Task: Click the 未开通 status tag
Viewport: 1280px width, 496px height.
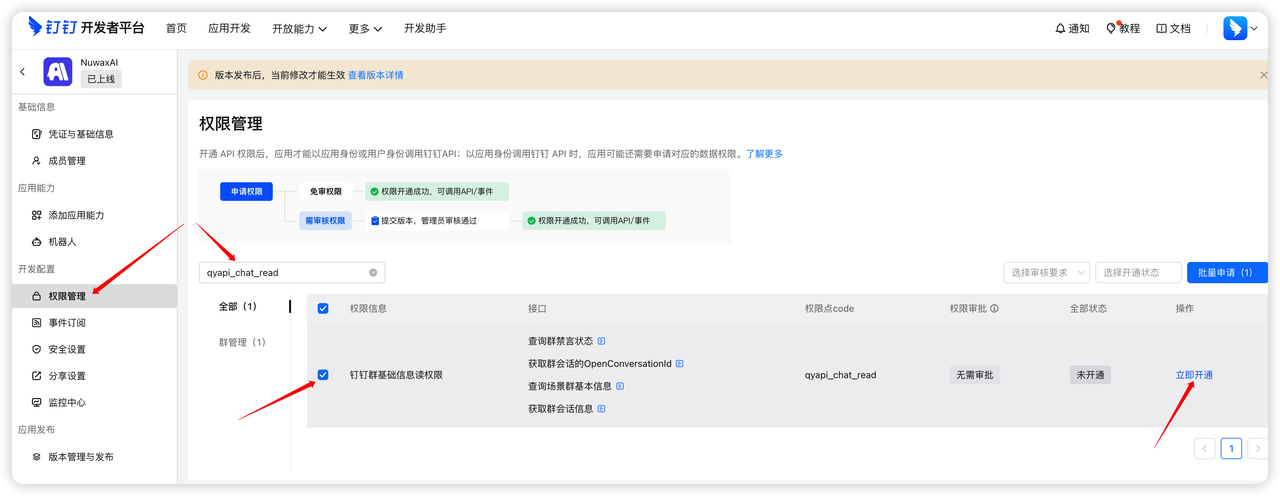Action: pyautogui.click(x=1090, y=375)
